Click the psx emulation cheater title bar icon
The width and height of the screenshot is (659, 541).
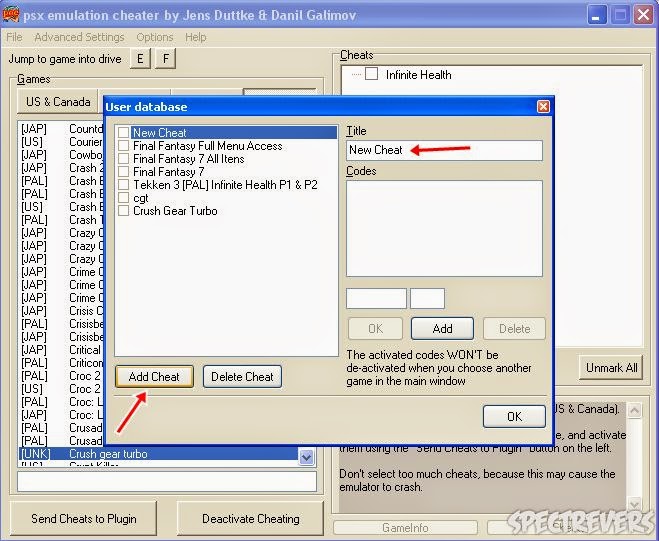pyautogui.click(x=11, y=15)
